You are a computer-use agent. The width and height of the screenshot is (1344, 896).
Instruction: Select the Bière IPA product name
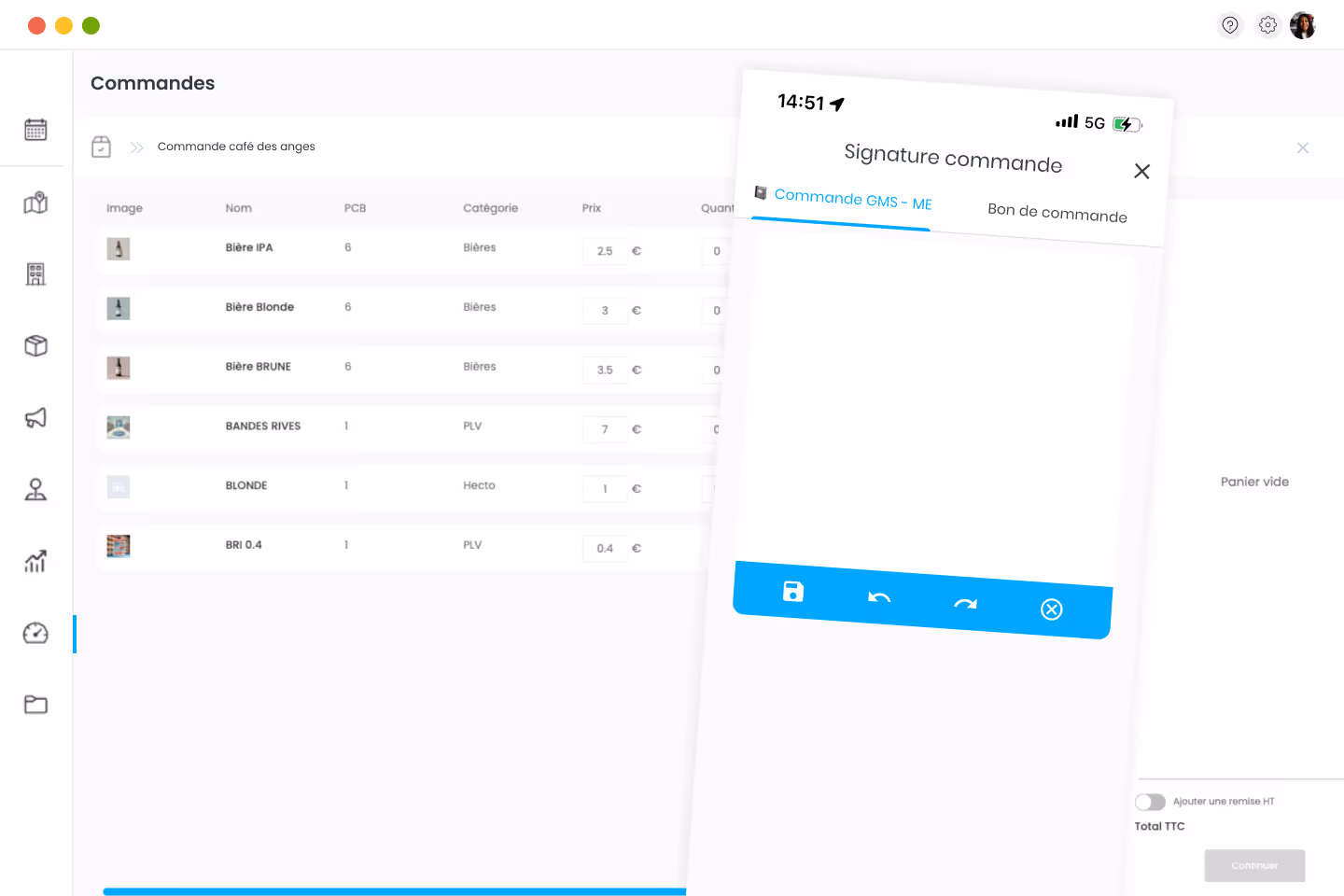[249, 247]
